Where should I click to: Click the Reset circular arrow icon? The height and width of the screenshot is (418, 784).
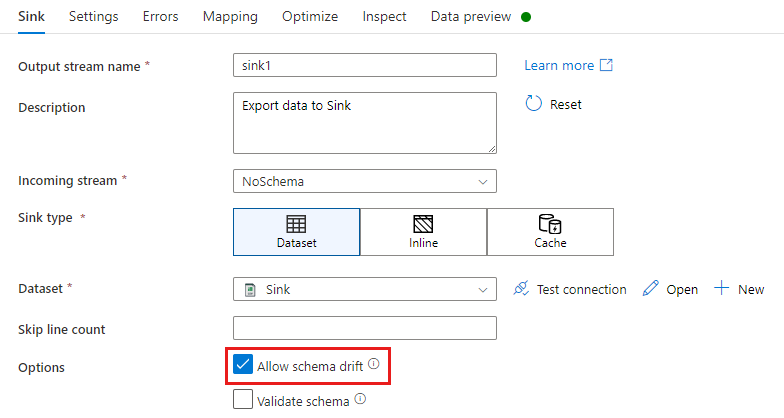point(534,104)
